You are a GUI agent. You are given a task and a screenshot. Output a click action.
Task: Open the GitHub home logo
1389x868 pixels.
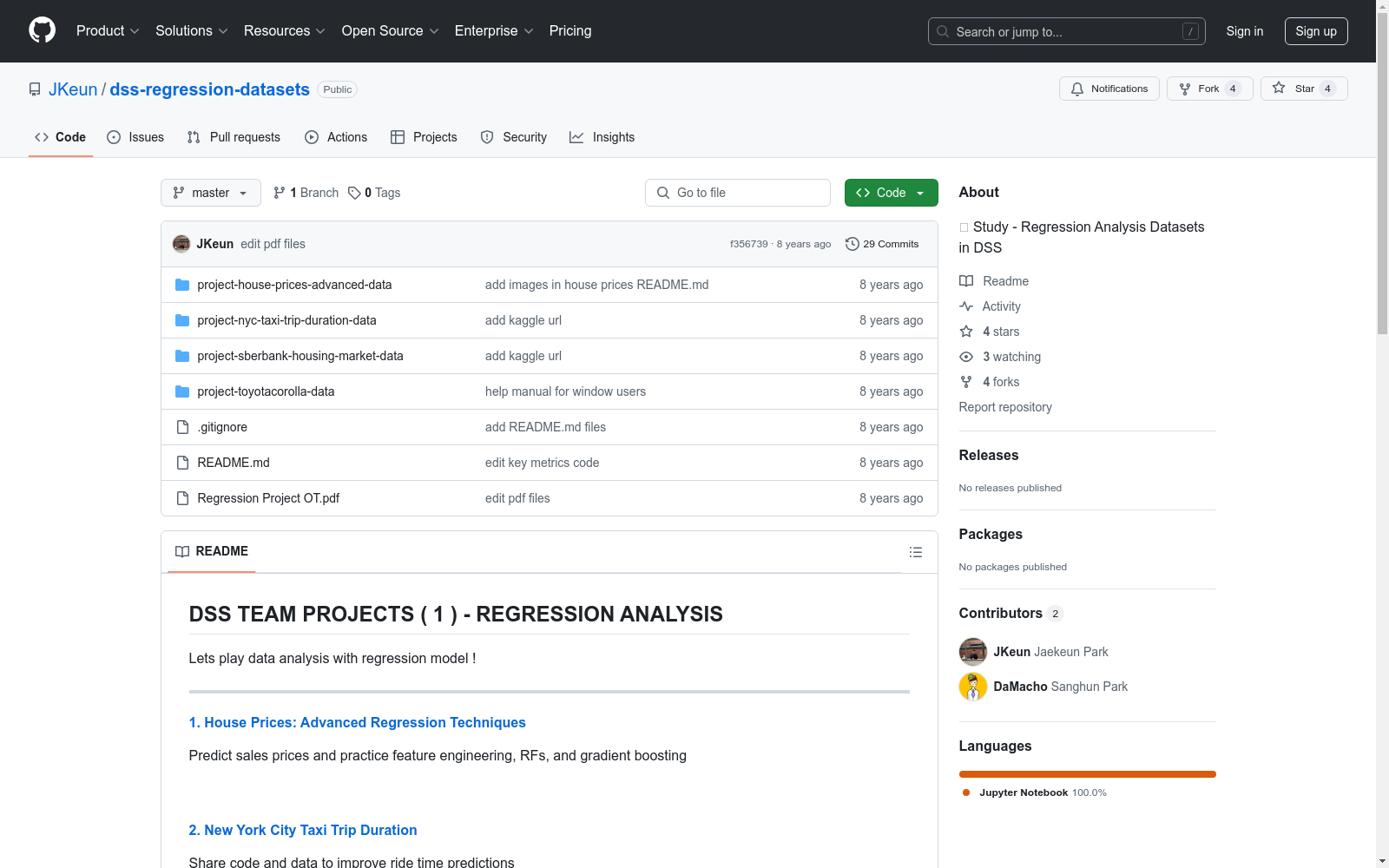coord(42,30)
